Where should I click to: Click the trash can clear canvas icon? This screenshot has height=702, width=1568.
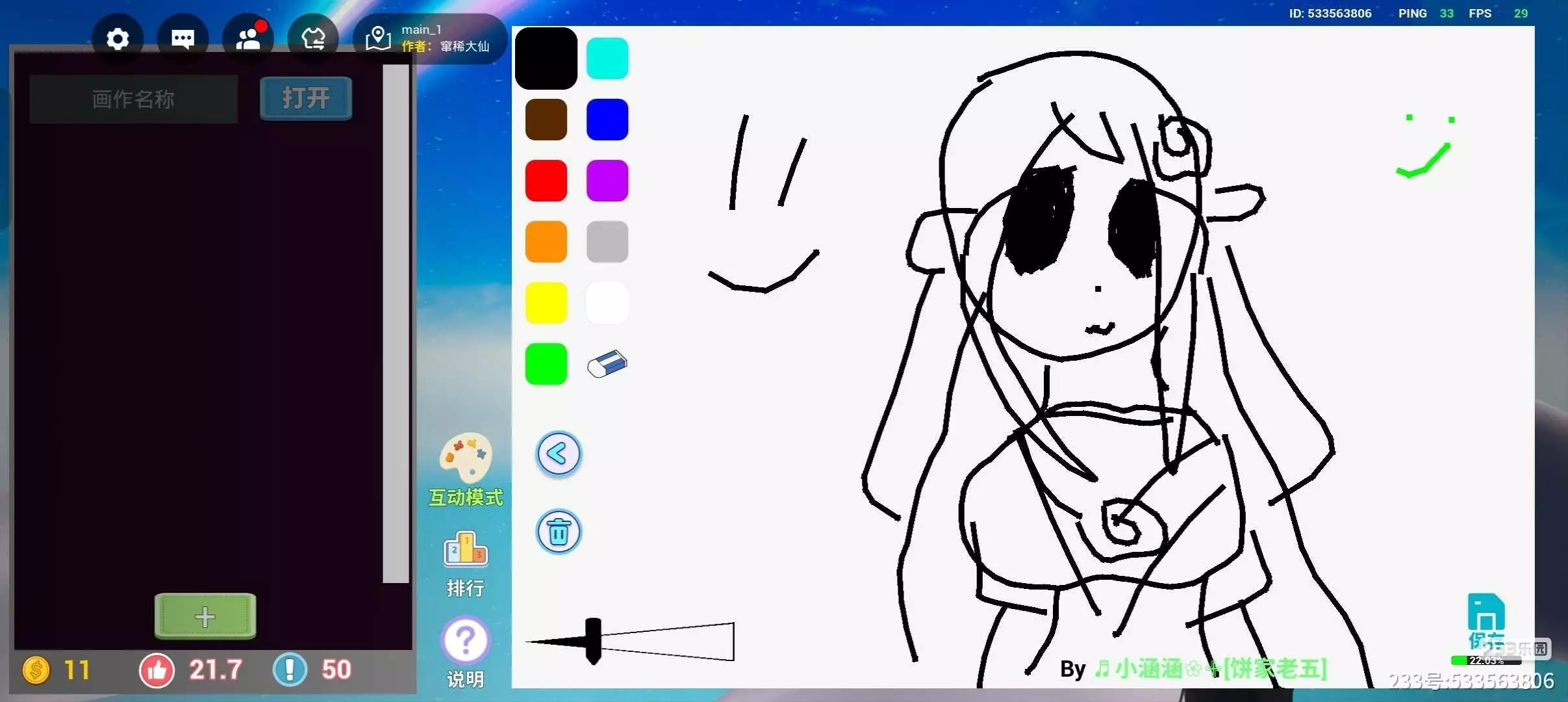[x=558, y=532]
